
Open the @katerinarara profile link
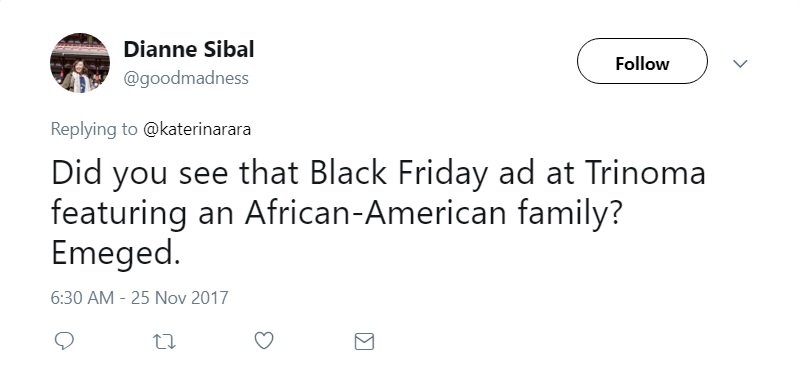(196, 130)
